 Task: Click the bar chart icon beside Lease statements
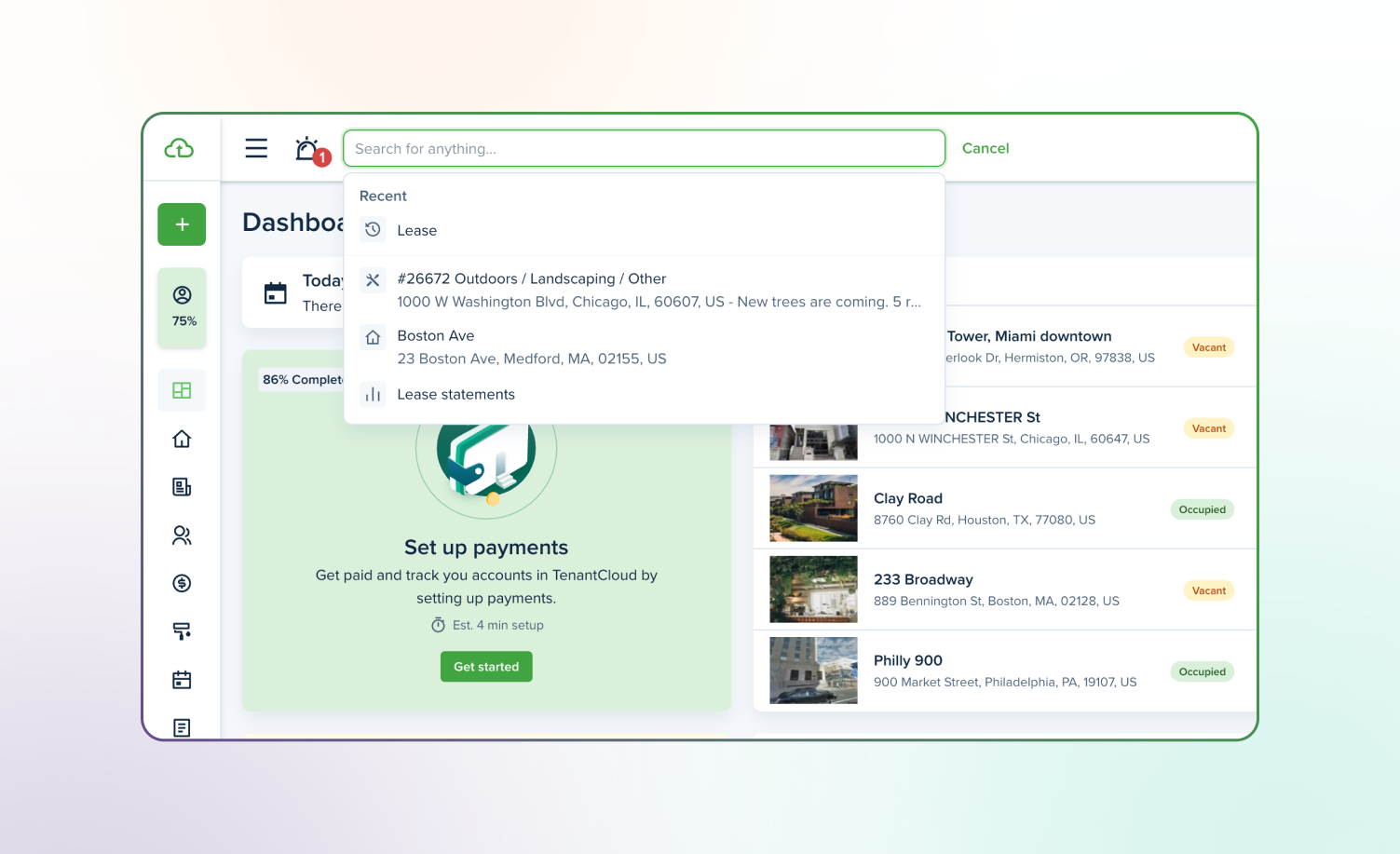tap(373, 394)
